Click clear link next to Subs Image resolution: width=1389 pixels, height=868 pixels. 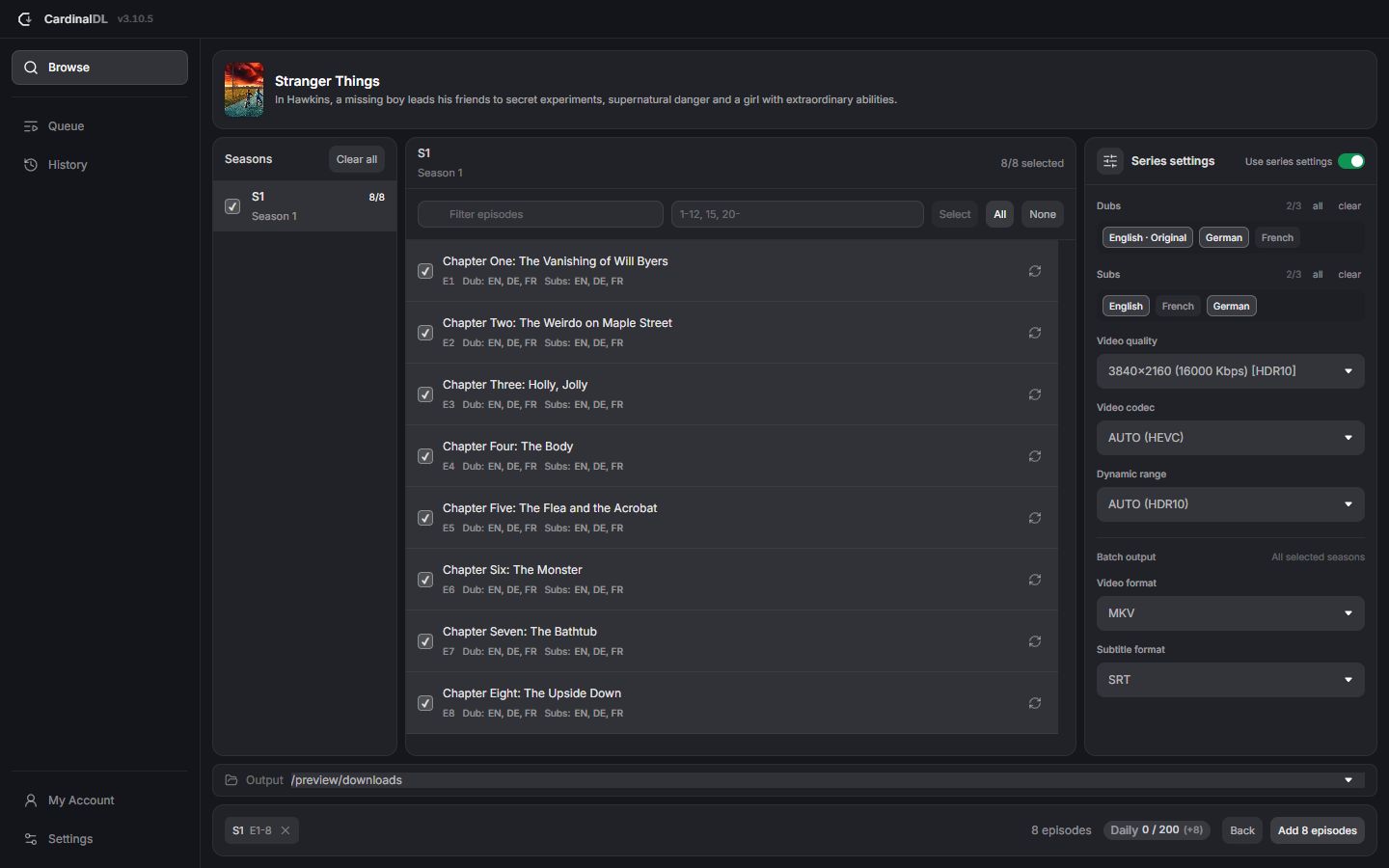coord(1349,275)
